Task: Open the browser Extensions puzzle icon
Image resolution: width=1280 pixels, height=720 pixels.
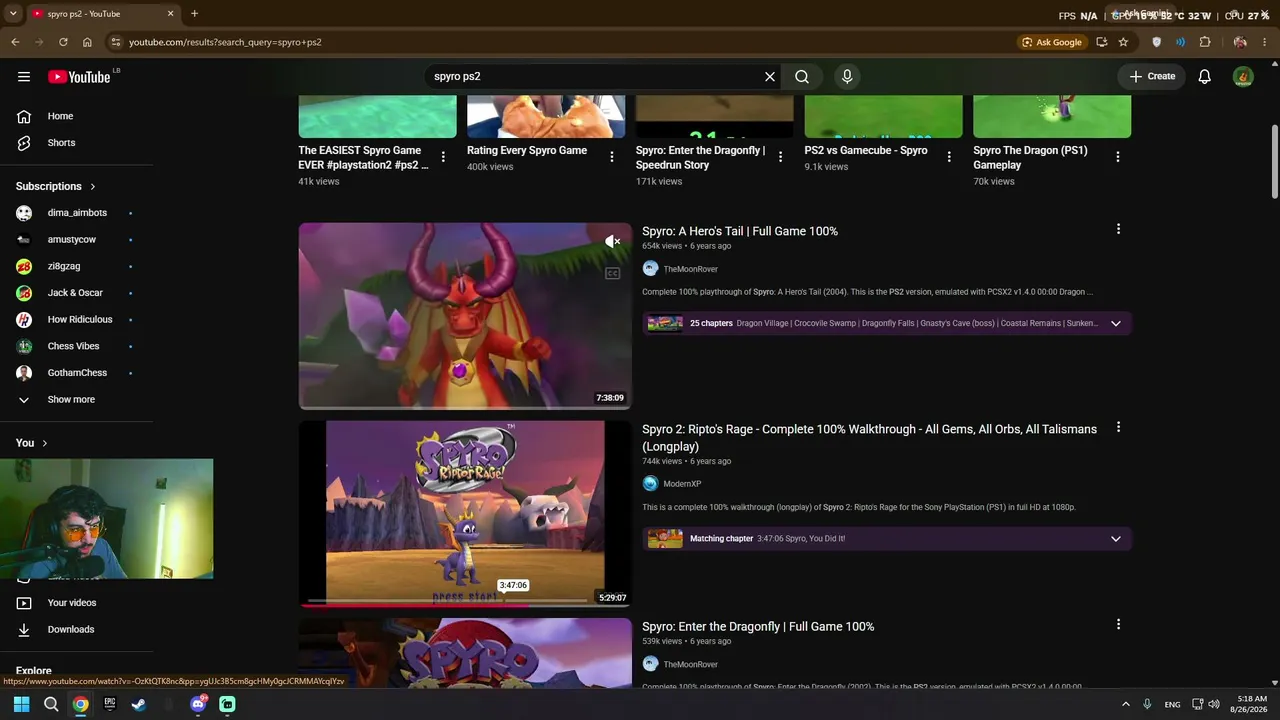Action: click(1205, 42)
